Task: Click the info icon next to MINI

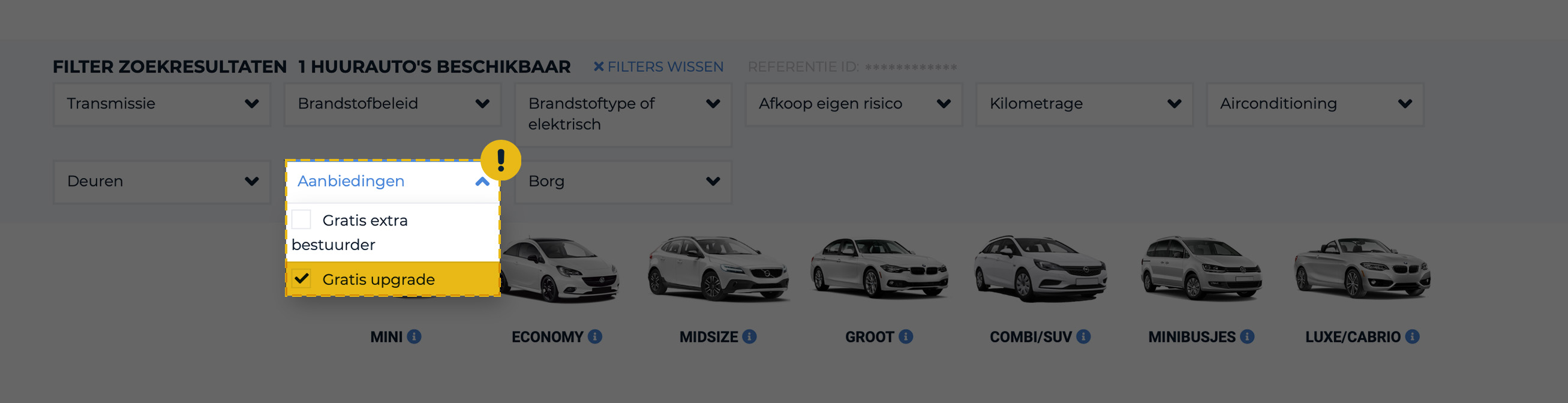Action: click(416, 335)
